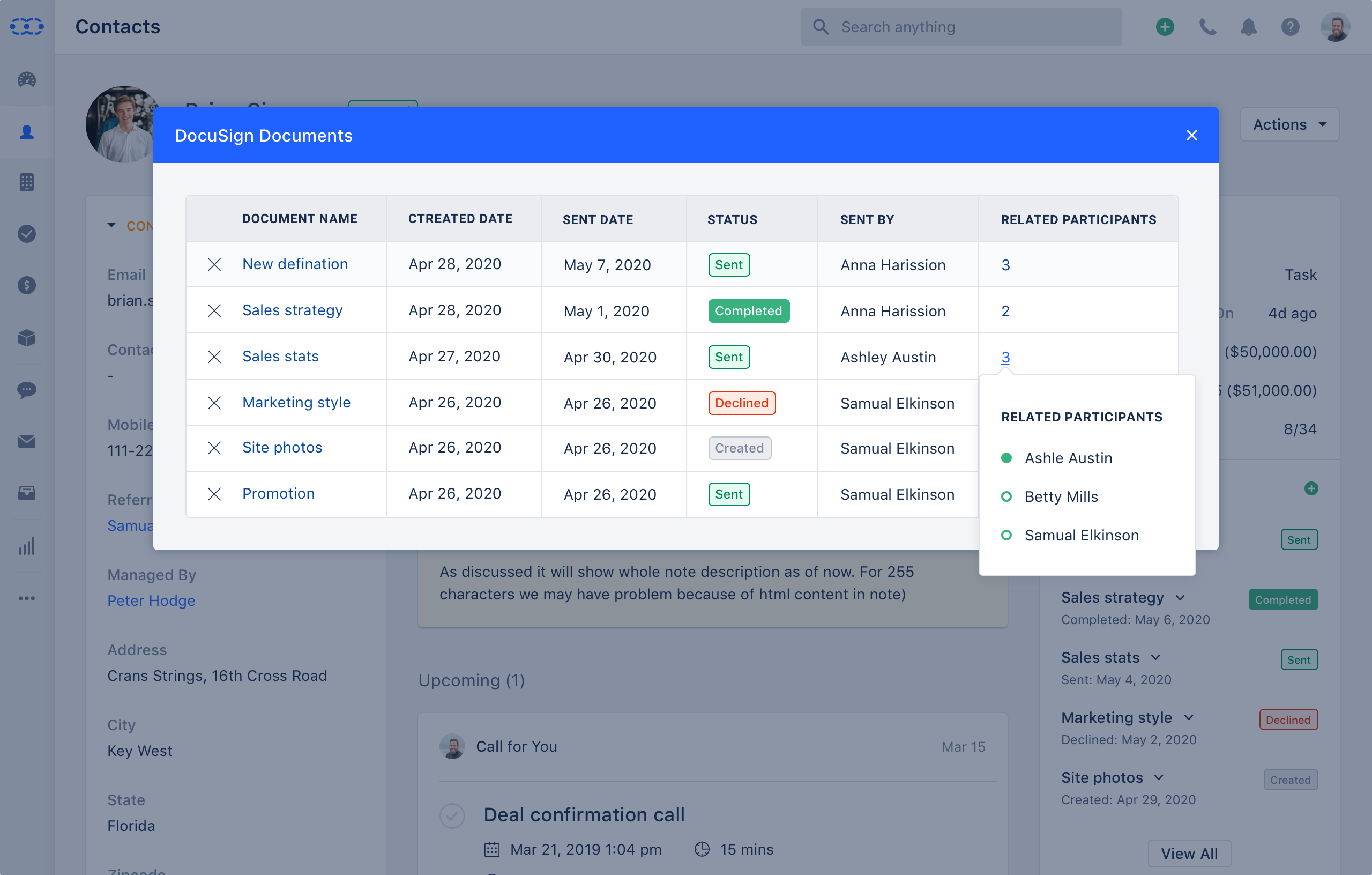Remove the Sales stats document row
This screenshot has width=1372, height=875.
214,357
